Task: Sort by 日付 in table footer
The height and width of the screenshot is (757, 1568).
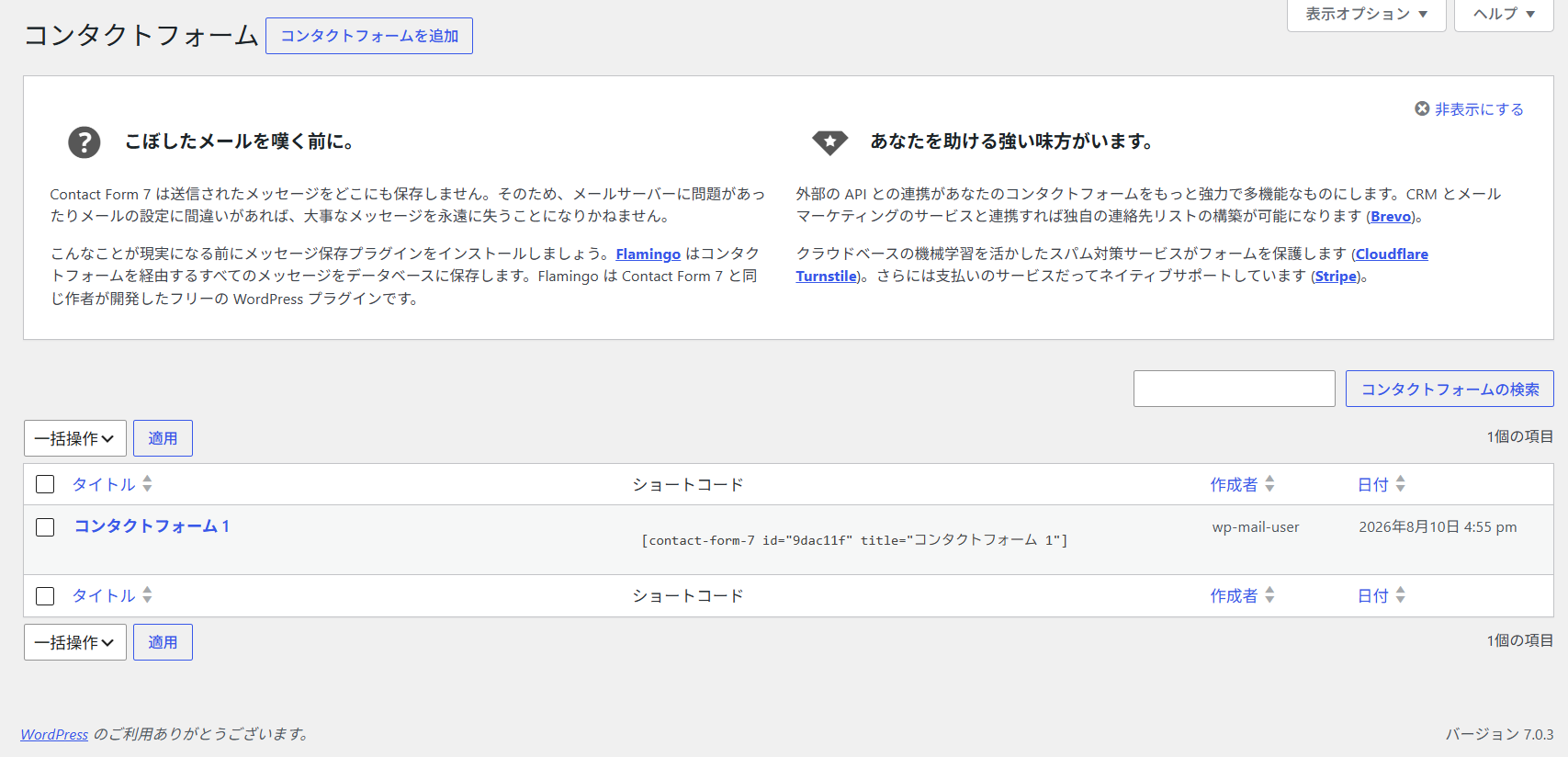Action: coord(1373,595)
